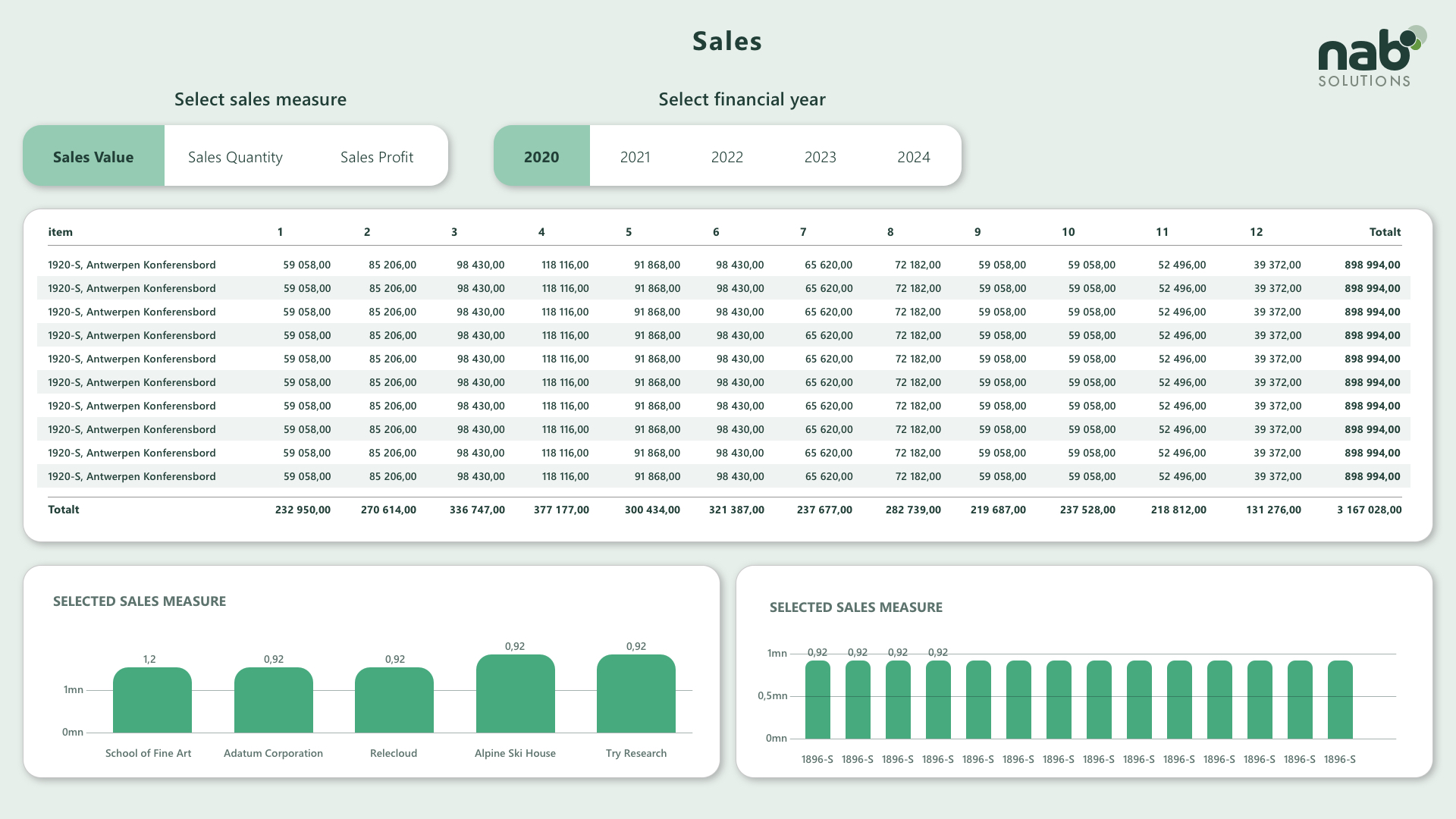The image size is (1456, 819).
Task: Click first 1896-S bar in right chart
Action: pos(817,700)
